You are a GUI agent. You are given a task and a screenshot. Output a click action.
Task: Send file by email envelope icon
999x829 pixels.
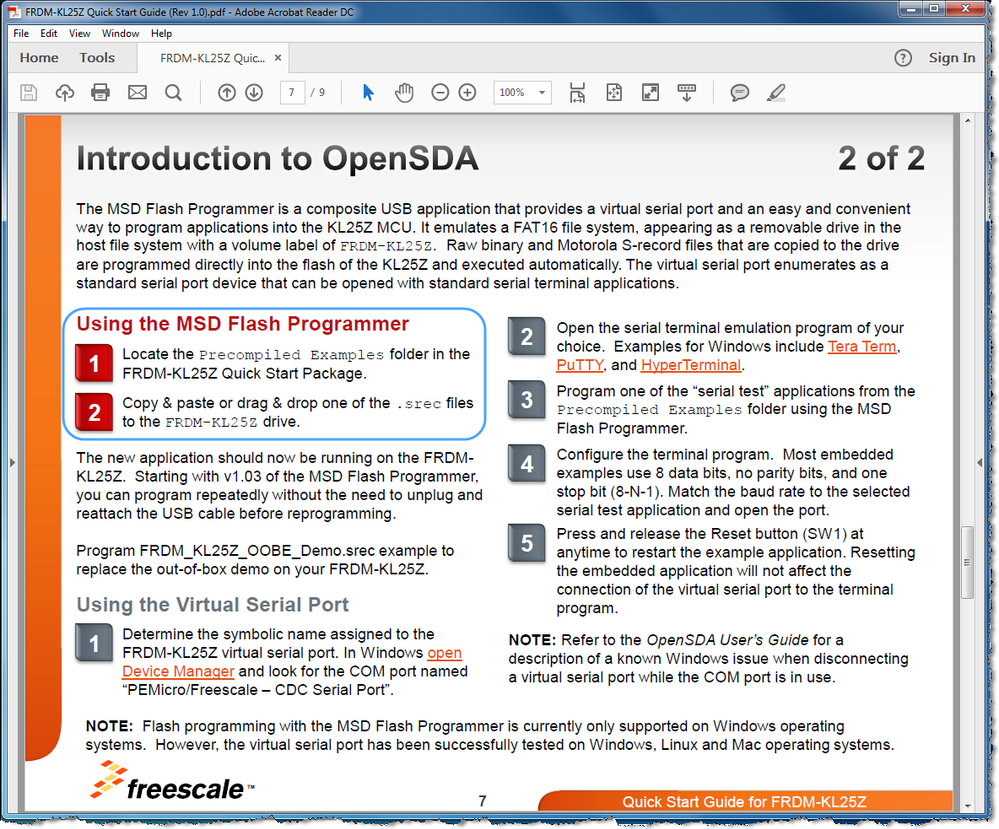pyautogui.click(x=137, y=92)
